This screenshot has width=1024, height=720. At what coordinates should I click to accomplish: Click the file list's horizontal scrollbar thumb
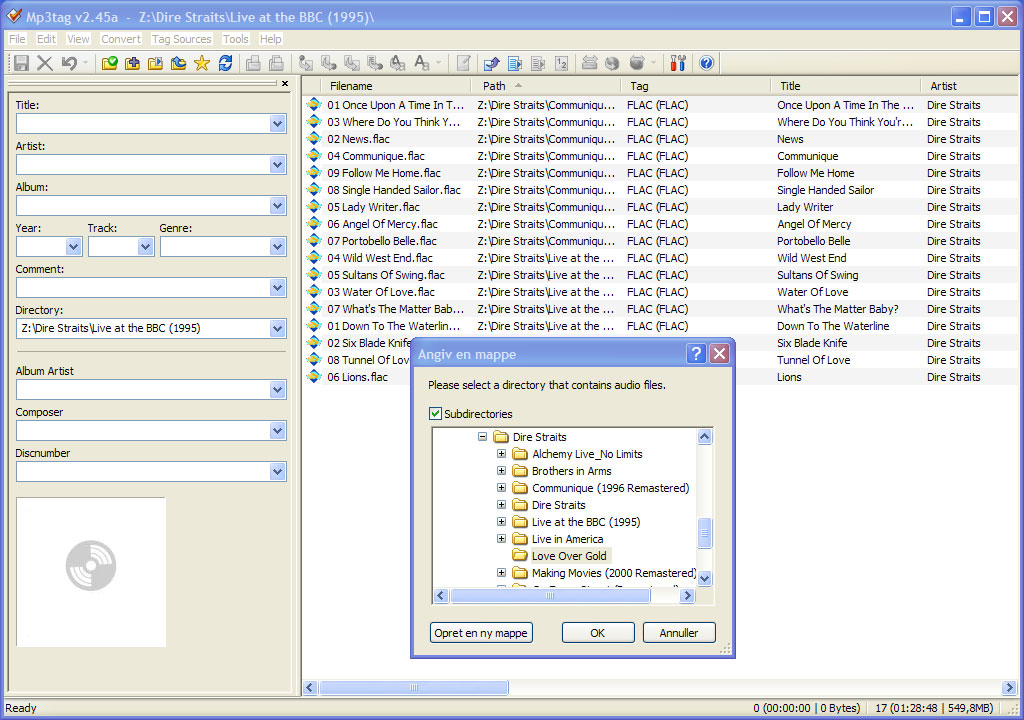click(413, 687)
